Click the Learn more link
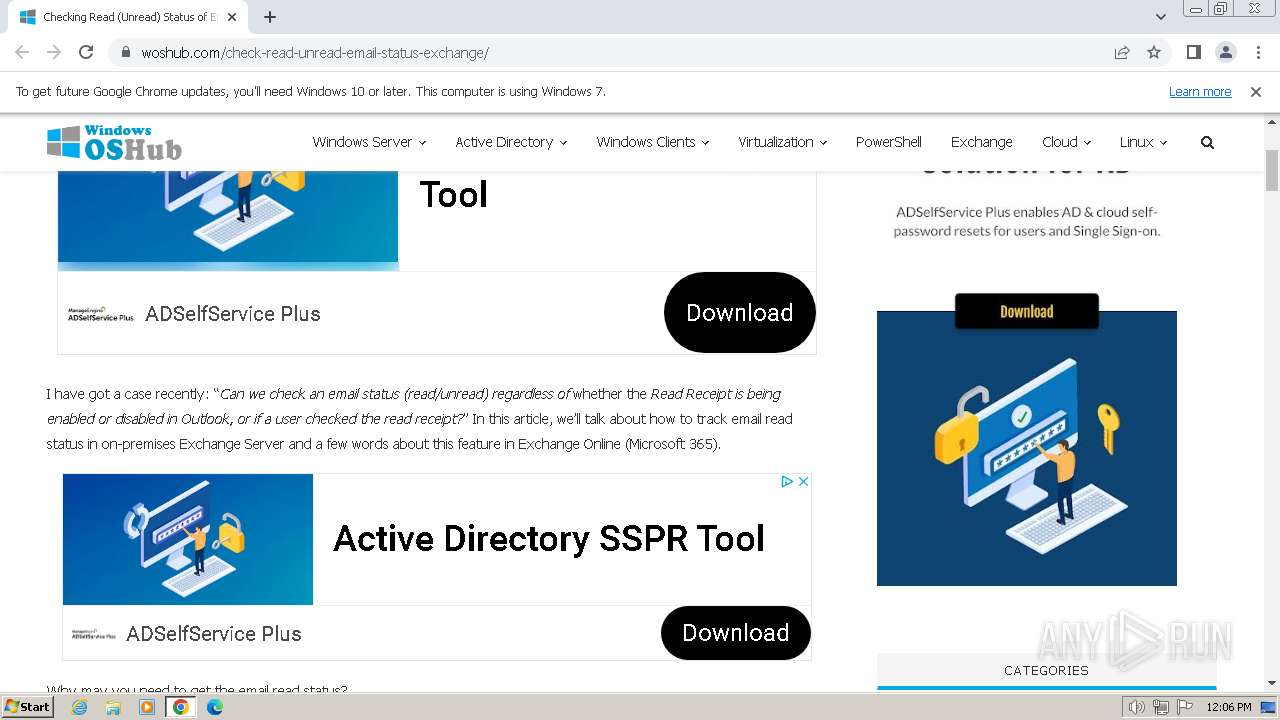 [1200, 92]
